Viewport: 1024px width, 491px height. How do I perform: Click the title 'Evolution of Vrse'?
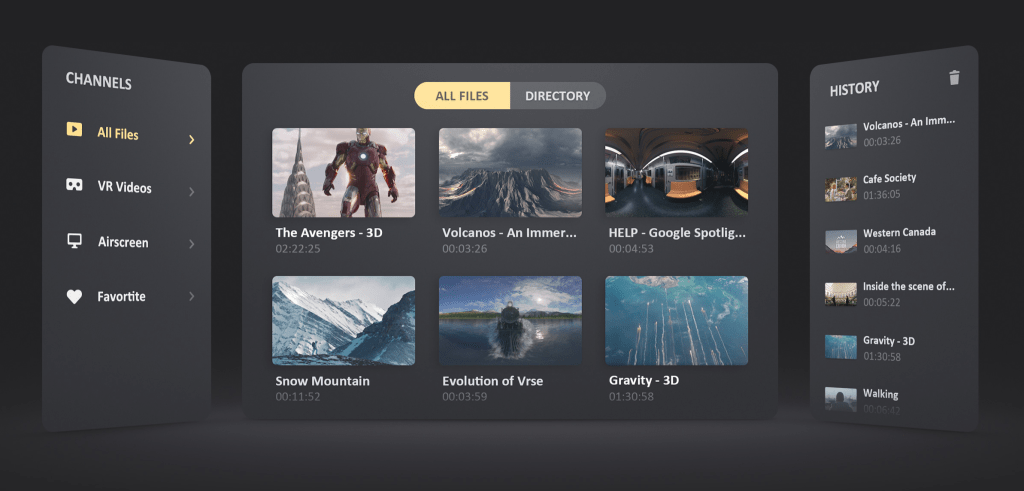[x=492, y=381]
